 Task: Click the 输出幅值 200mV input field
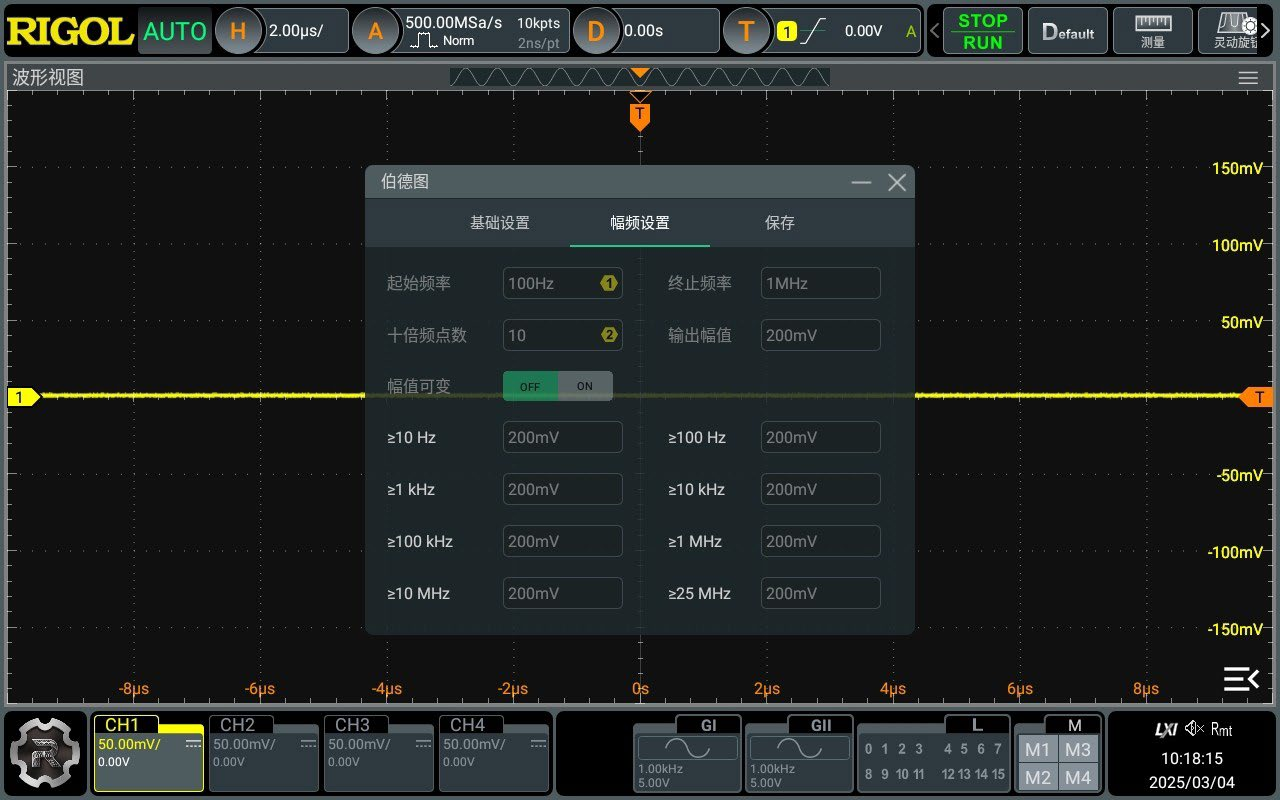[x=821, y=335]
